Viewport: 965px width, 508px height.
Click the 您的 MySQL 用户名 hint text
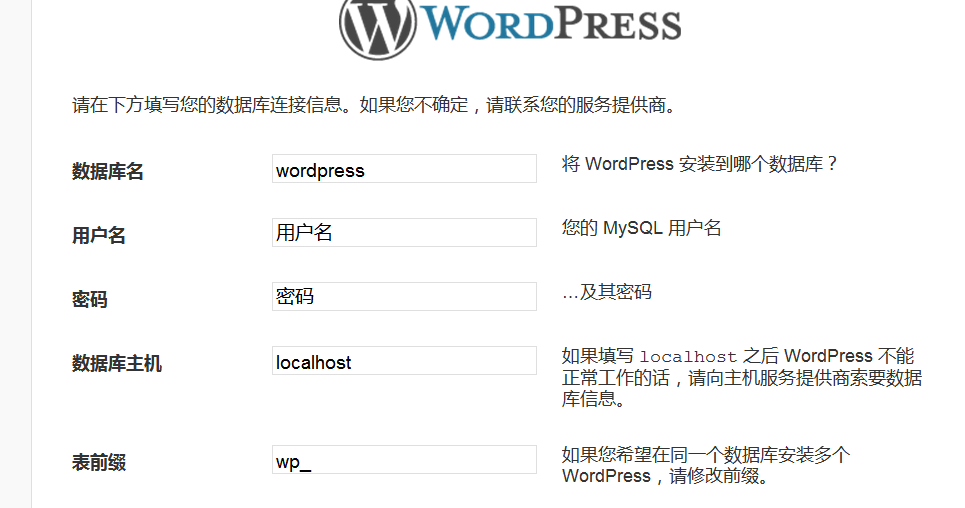click(x=641, y=228)
